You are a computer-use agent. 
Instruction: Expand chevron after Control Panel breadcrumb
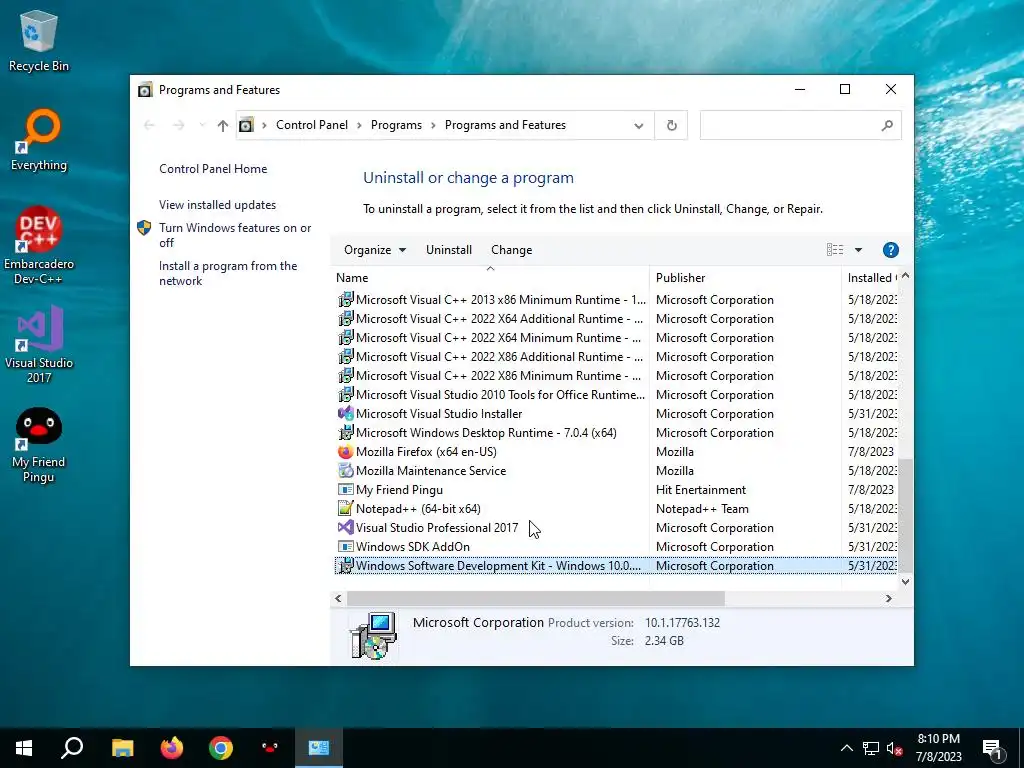[x=359, y=125]
